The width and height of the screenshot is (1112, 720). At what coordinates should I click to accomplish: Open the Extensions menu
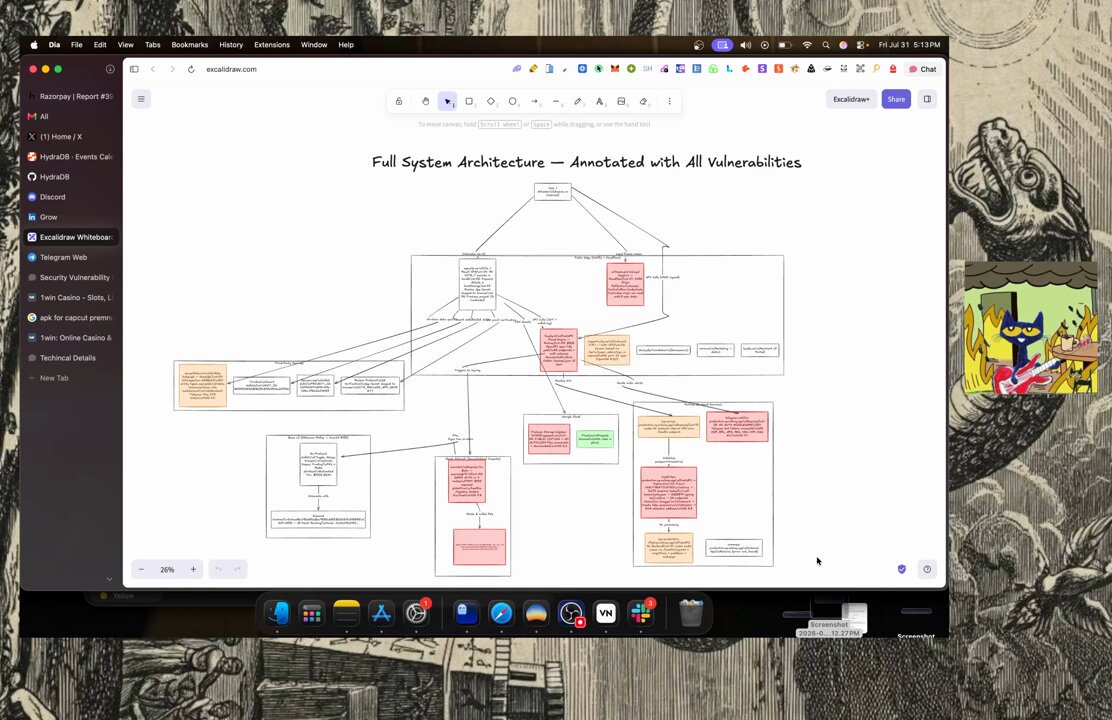pos(272,45)
